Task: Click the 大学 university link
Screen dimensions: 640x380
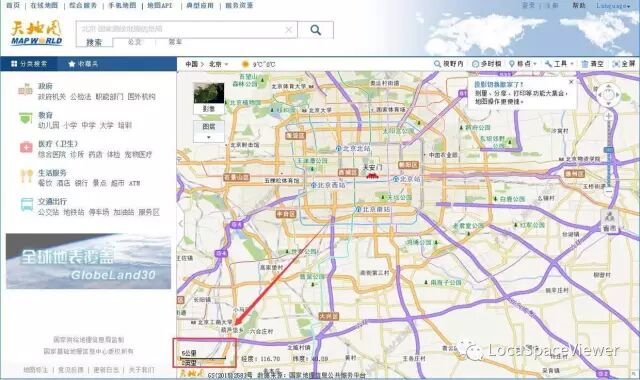Action: tap(107, 125)
